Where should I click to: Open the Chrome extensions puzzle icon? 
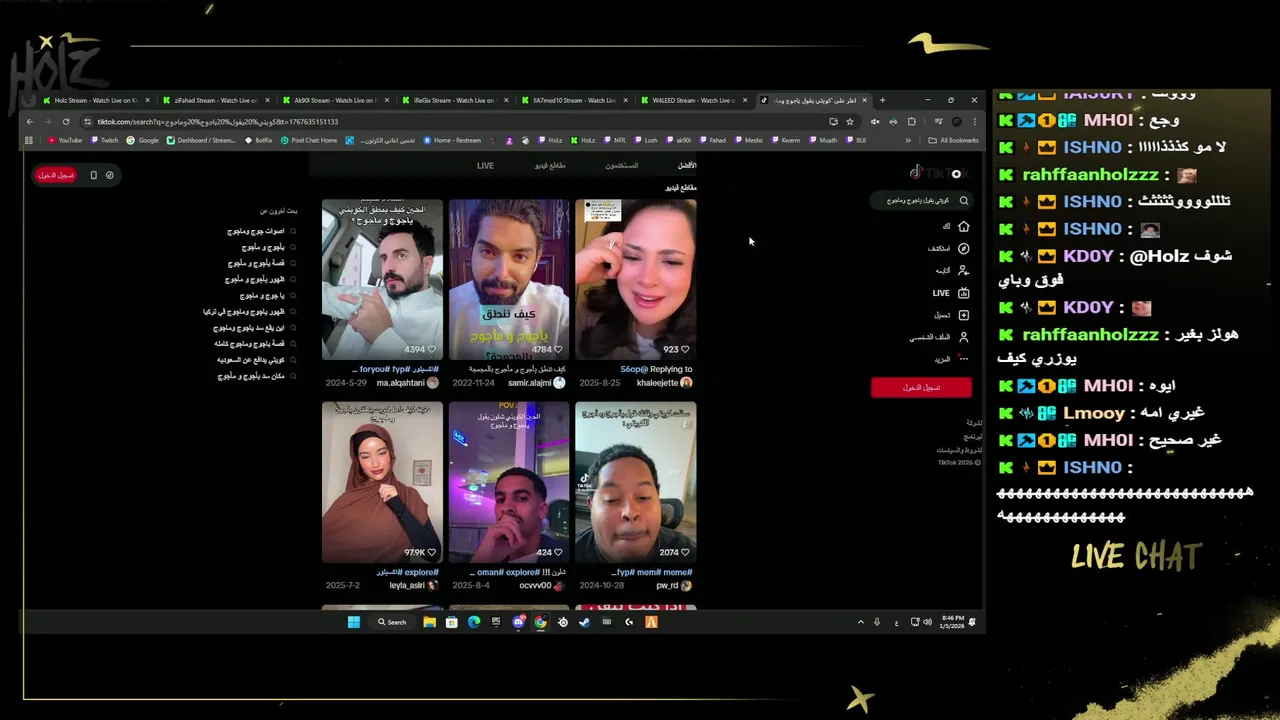[911, 122]
